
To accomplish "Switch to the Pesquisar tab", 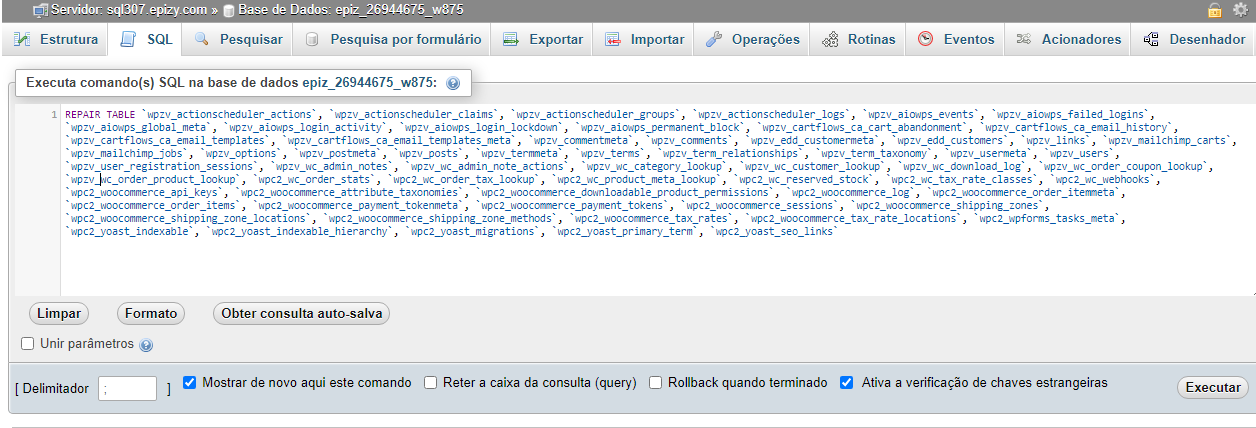I will (237, 40).
